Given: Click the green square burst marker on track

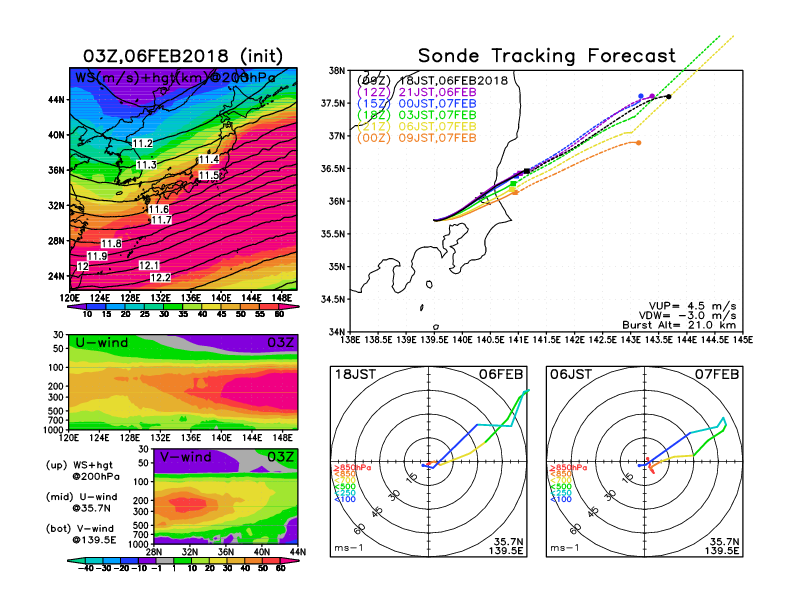Looking at the screenshot, I should point(513,184).
